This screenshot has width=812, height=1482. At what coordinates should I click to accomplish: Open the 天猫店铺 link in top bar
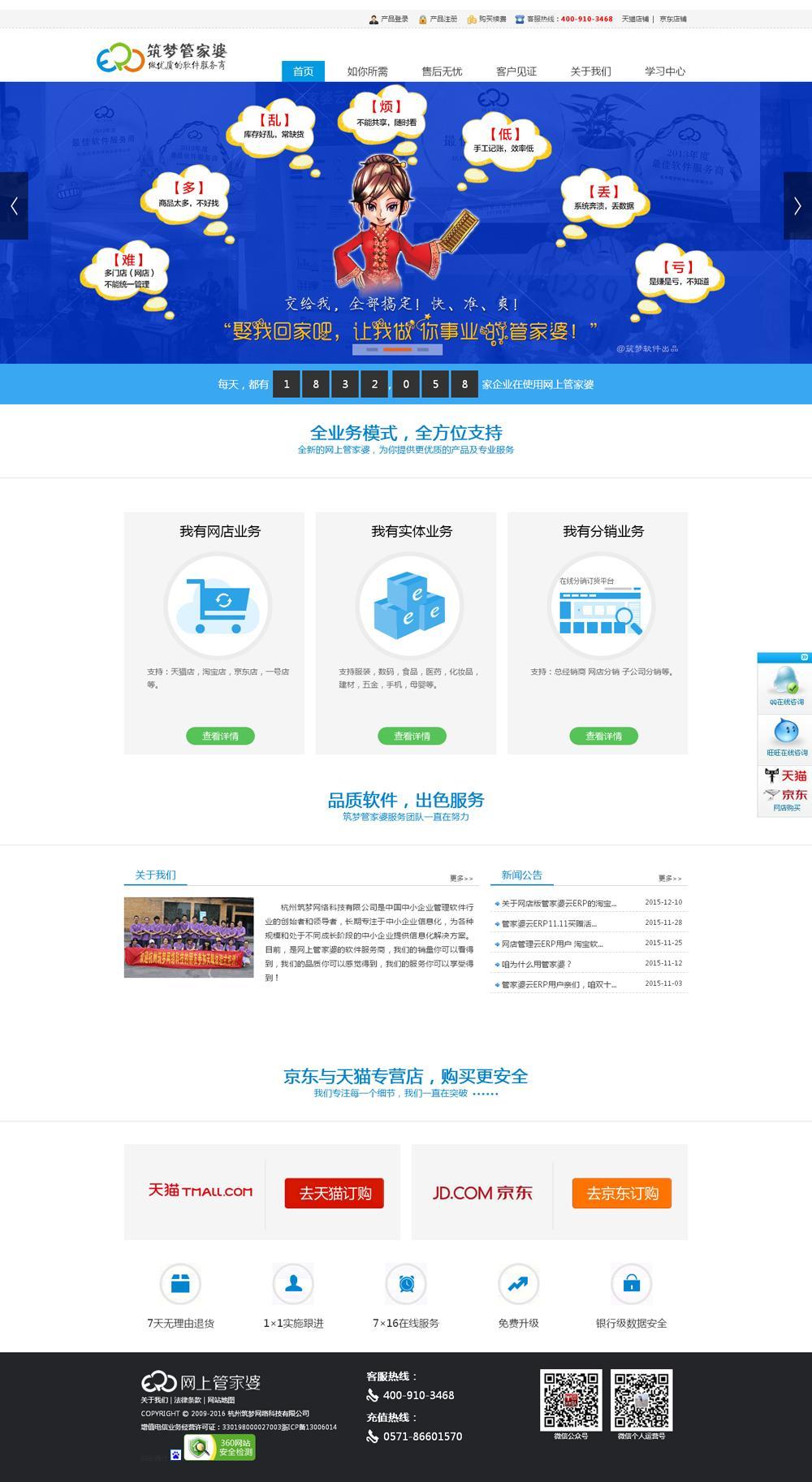(x=635, y=19)
